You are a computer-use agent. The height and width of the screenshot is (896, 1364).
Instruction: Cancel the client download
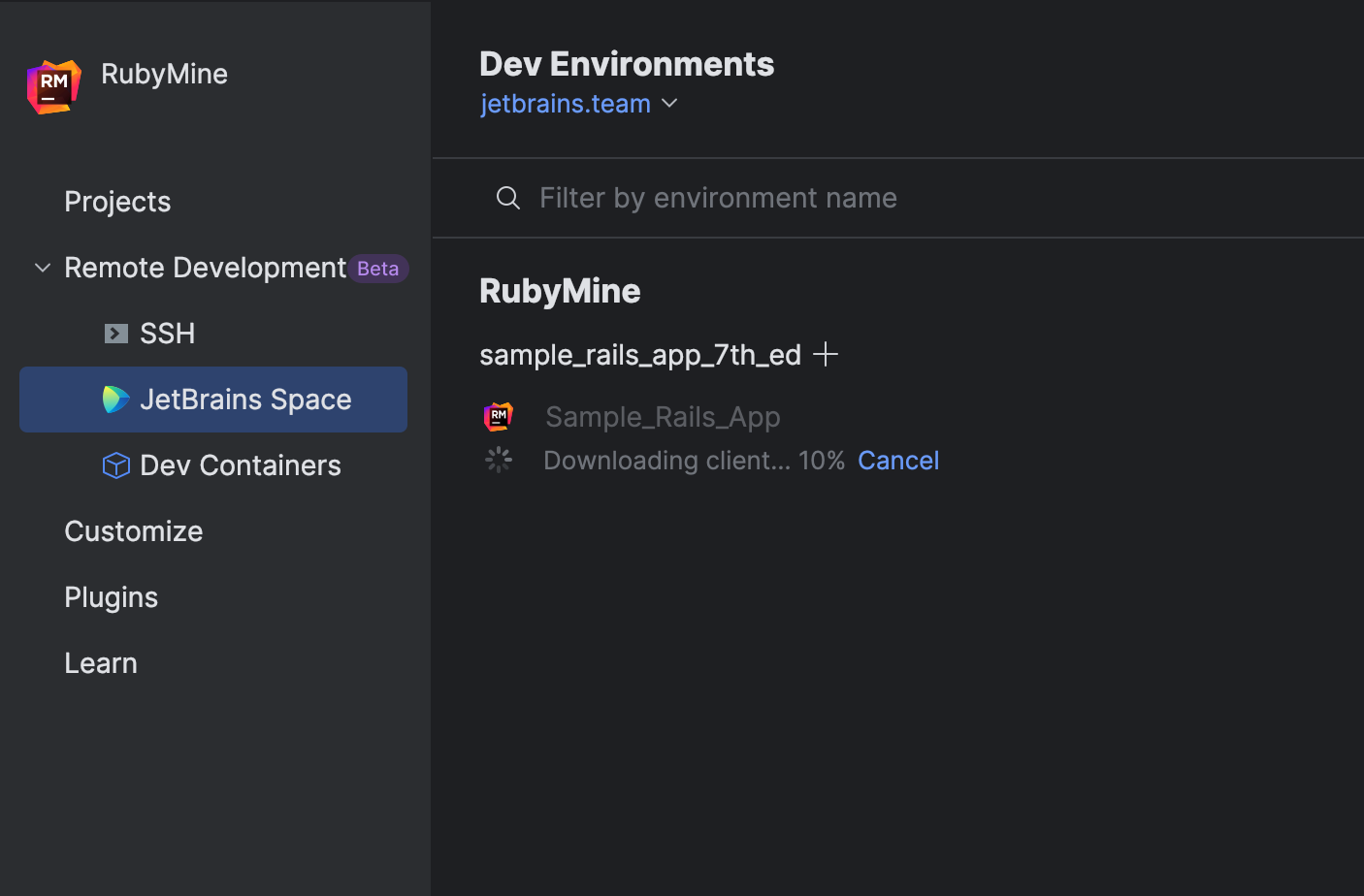click(x=897, y=460)
